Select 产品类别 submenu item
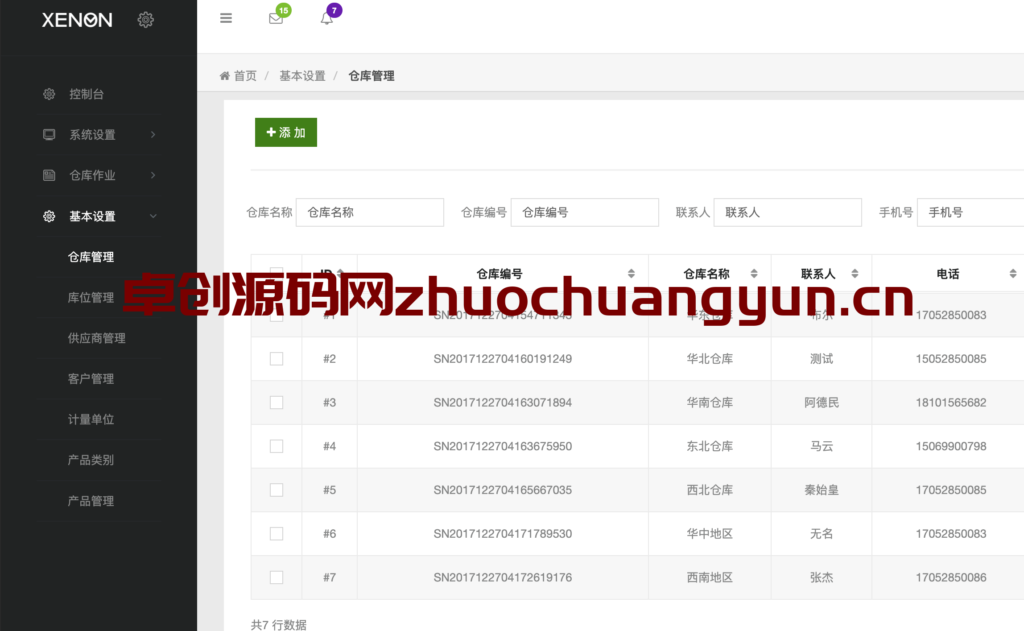Image resolution: width=1024 pixels, height=631 pixels. [91, 460]
